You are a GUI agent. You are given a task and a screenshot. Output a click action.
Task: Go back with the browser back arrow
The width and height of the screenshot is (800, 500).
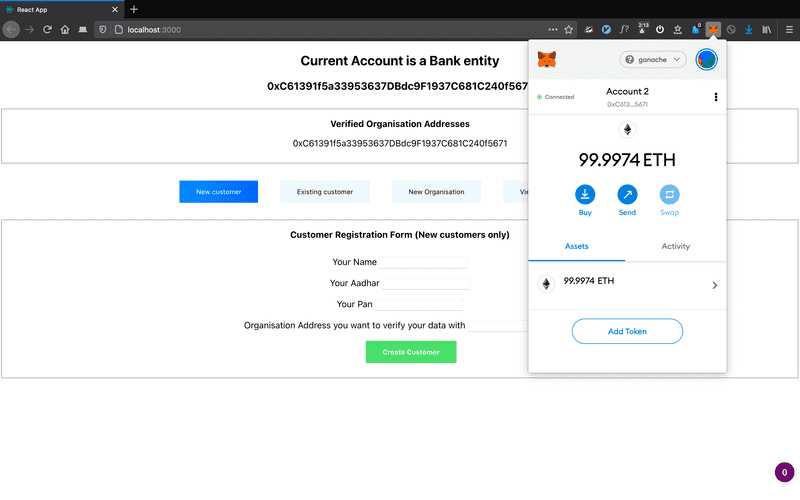(x=11, y=30)
